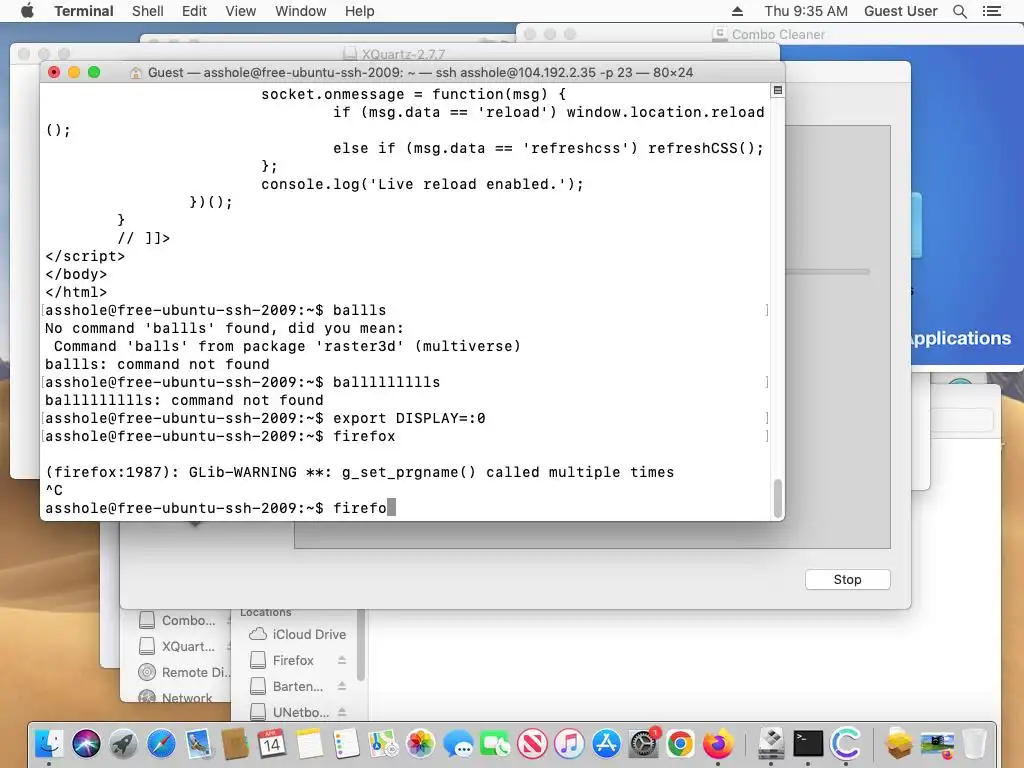The width and height of the screenshot is (1024, 768).
Task: Open the disk installer icon beside Terminal in Dock
Action: (x=771, y=743)
